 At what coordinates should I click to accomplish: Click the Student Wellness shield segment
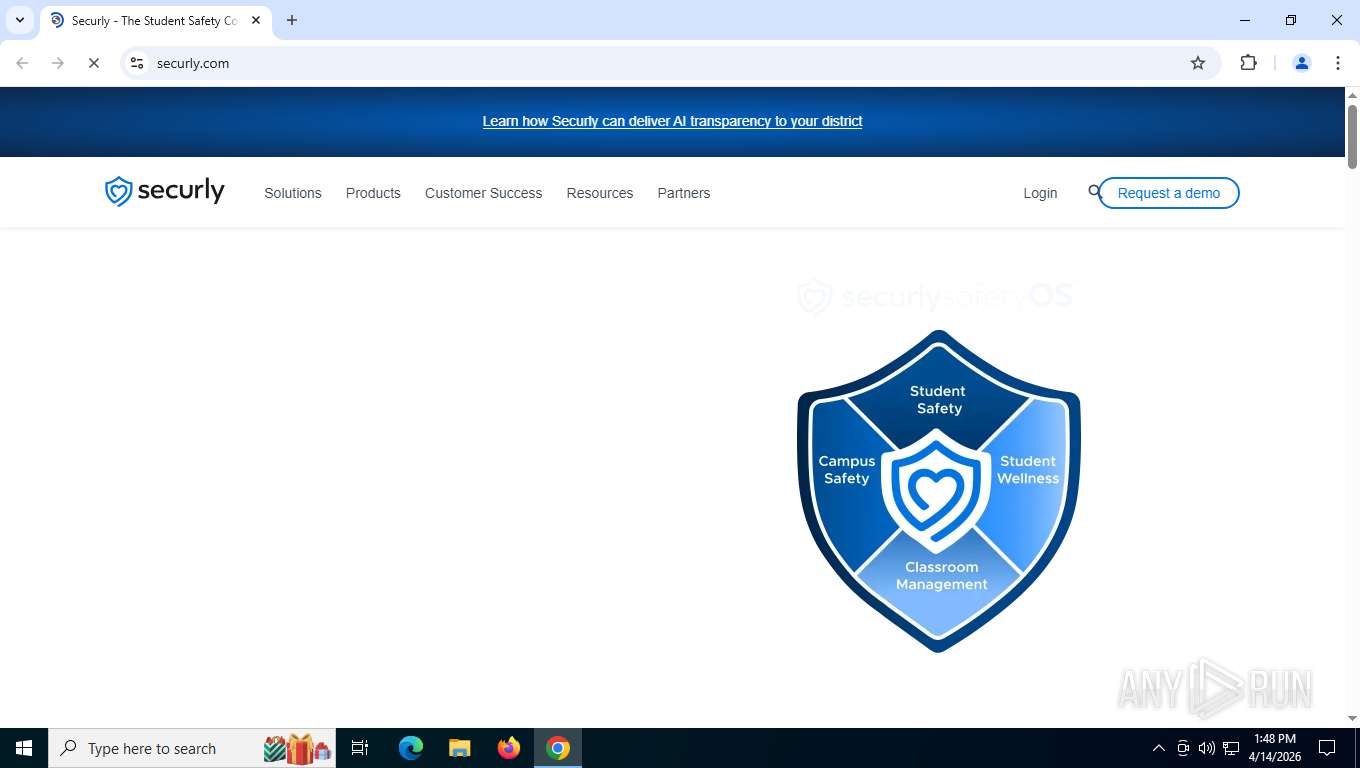pos(1028,470)
